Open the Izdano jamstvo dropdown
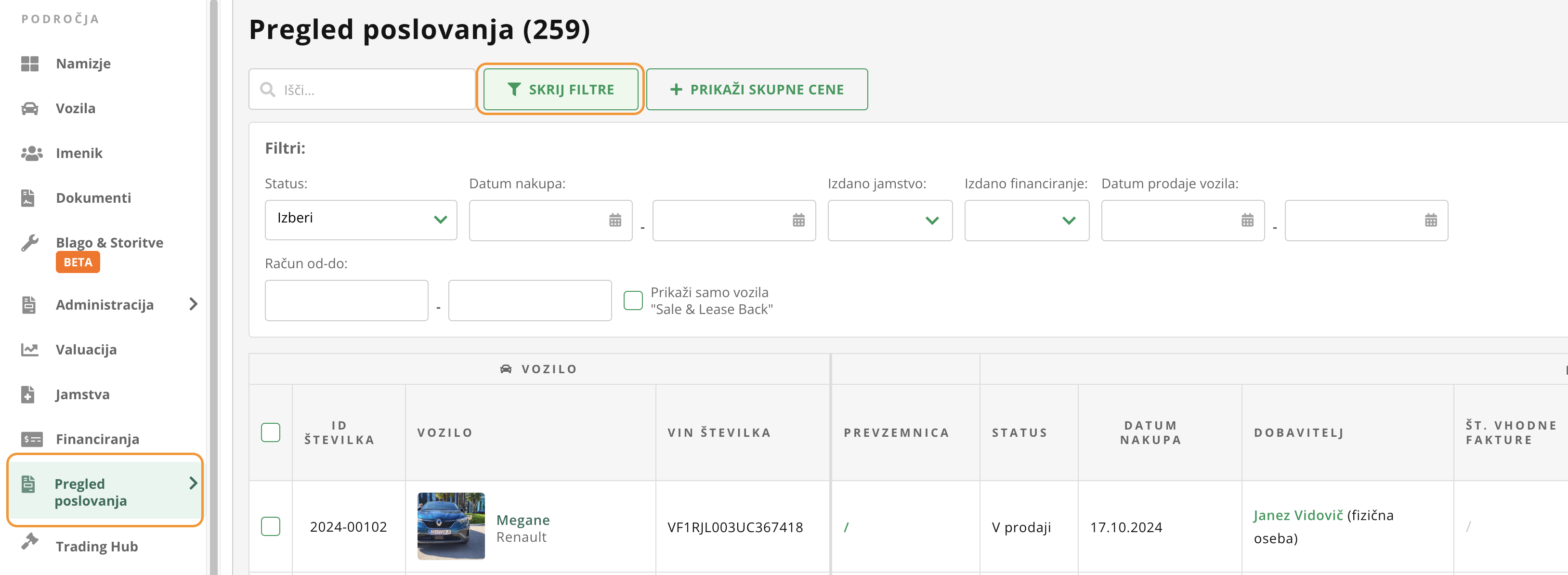This screenshot has width=1568, height=575. click(x=889, y=220)
